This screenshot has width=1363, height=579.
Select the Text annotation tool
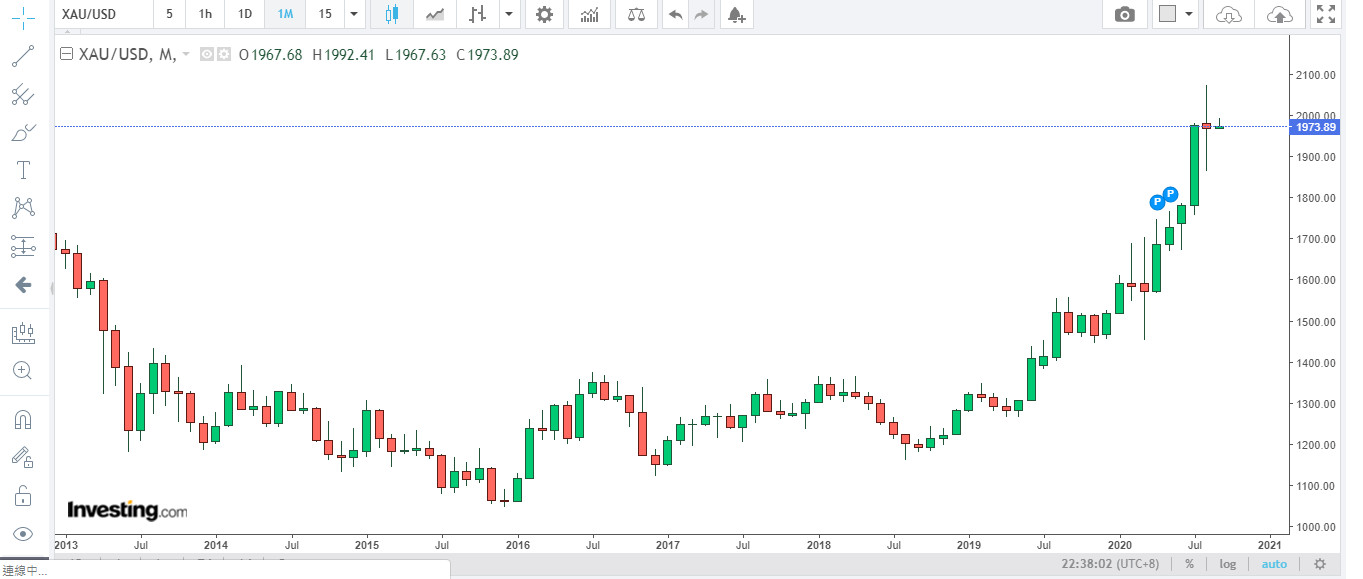pyautogui.click(x=23, y=170)
